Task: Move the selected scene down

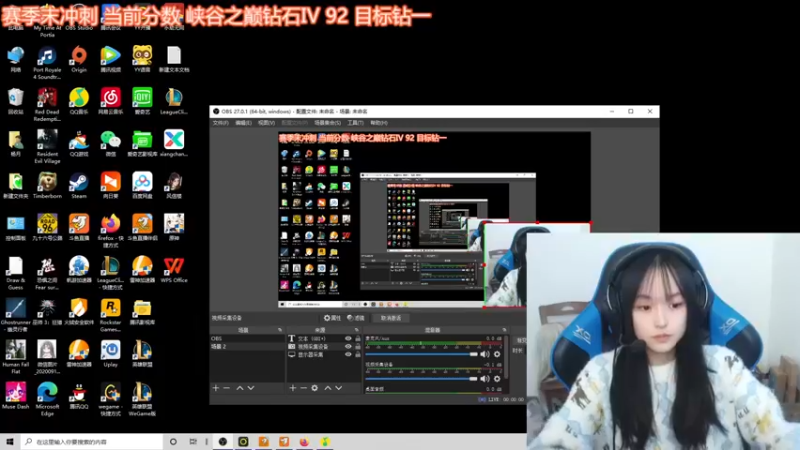Action: (251, 388)
